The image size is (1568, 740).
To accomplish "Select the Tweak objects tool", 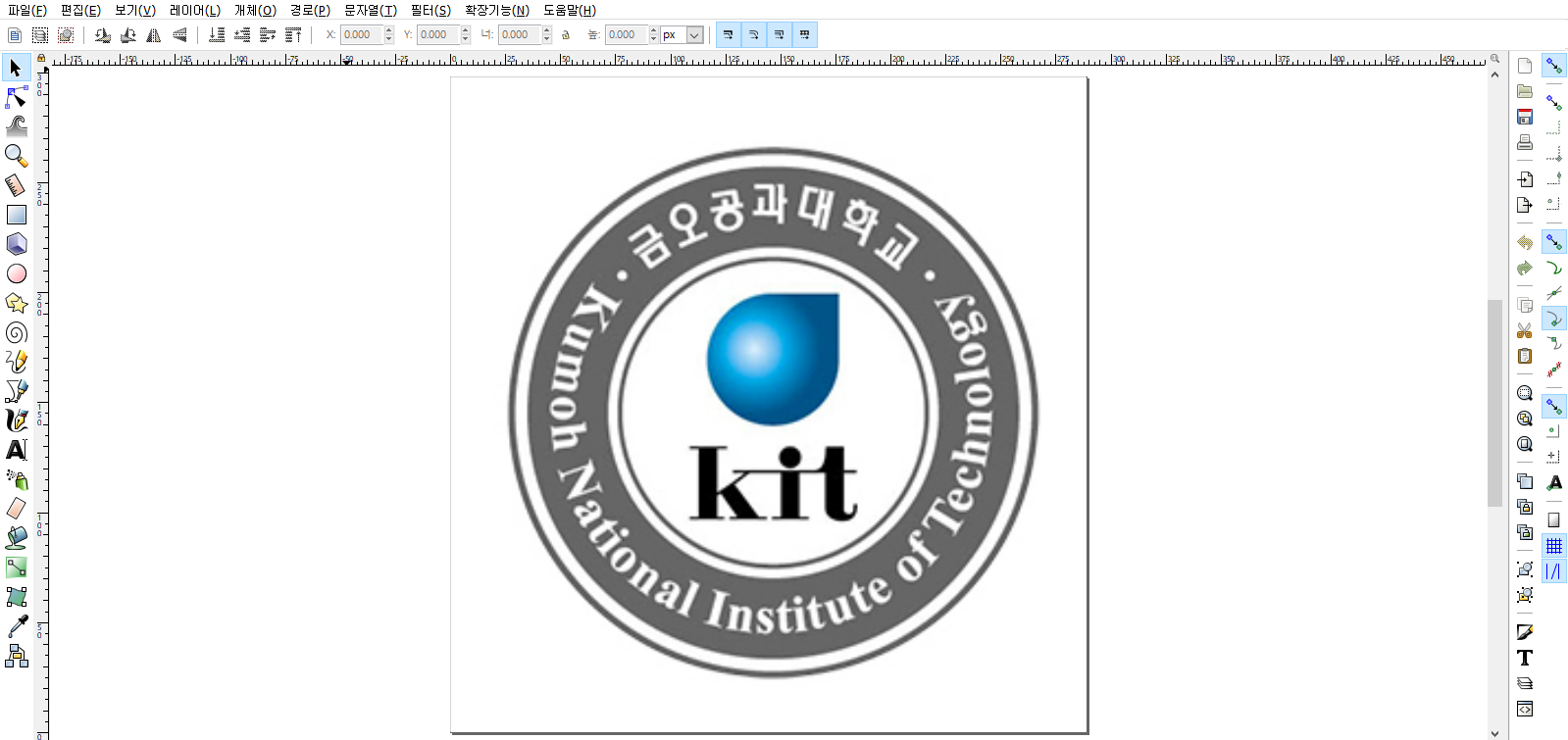I will pos(16,126).
